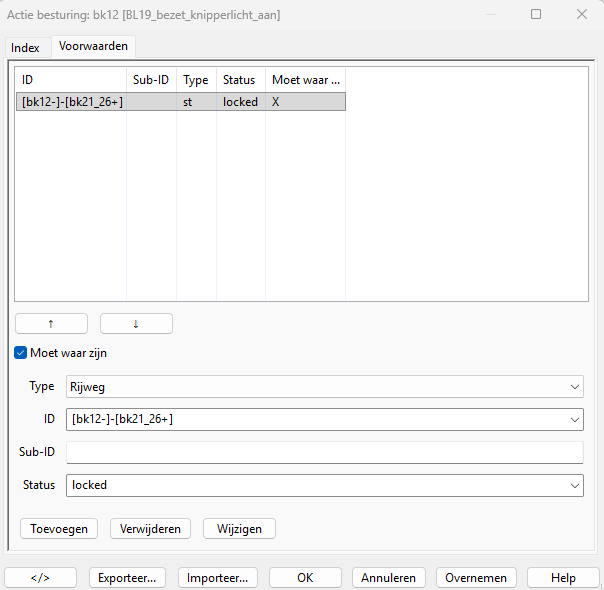604x590 pixels.
Task: Open the XML code view button
Action: [x=41, y=577]
